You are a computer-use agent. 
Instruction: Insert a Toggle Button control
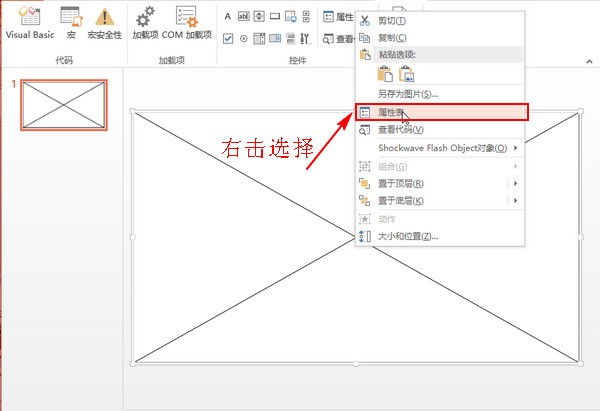(x=290, y=38)
